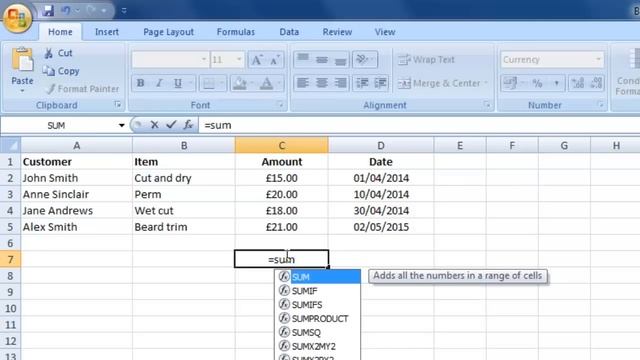Increase font size with Grow Font icon
Viewport: 640px width, 360px height.
(x=257, y=60)
